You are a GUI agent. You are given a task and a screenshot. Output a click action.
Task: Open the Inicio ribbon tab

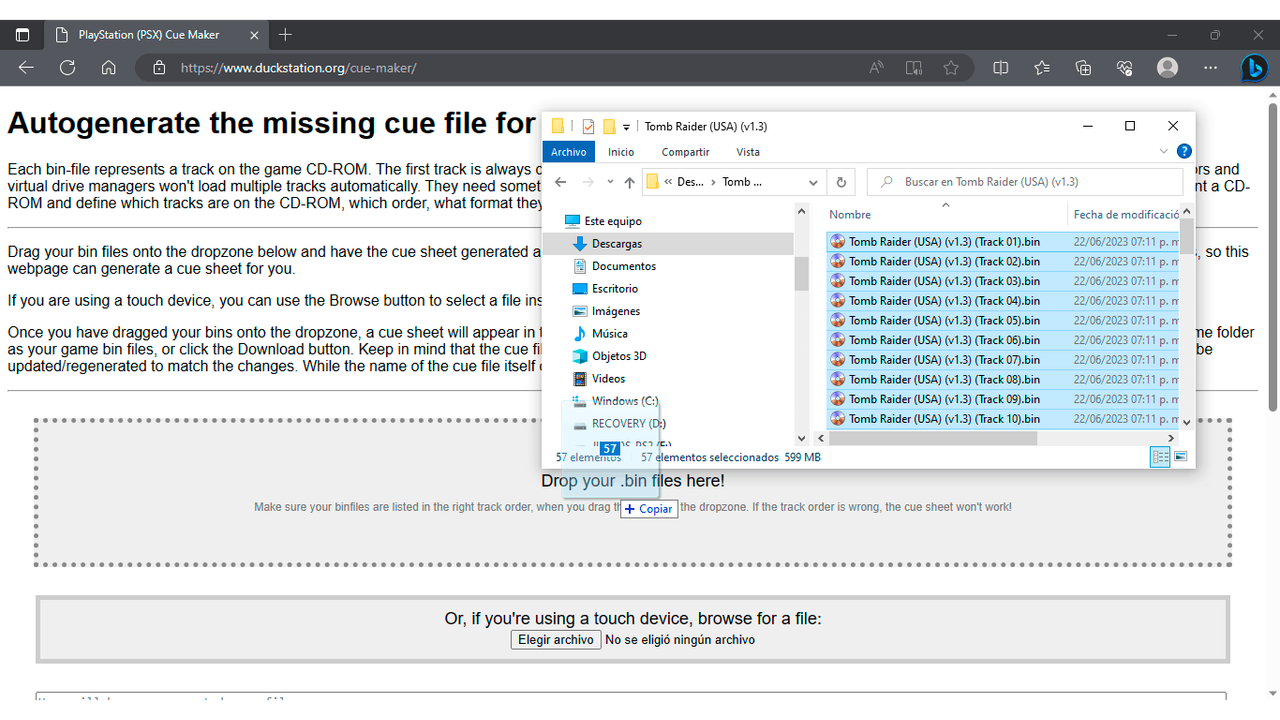click(621, 152)
